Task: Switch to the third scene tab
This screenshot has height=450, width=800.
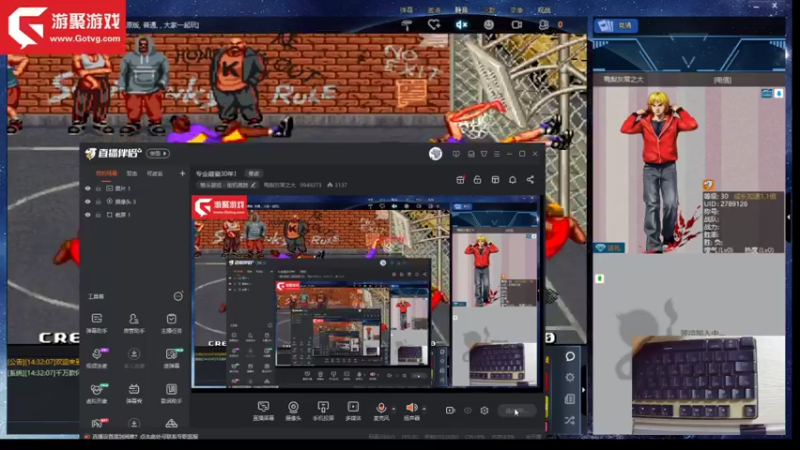Action: coord(155,173)
